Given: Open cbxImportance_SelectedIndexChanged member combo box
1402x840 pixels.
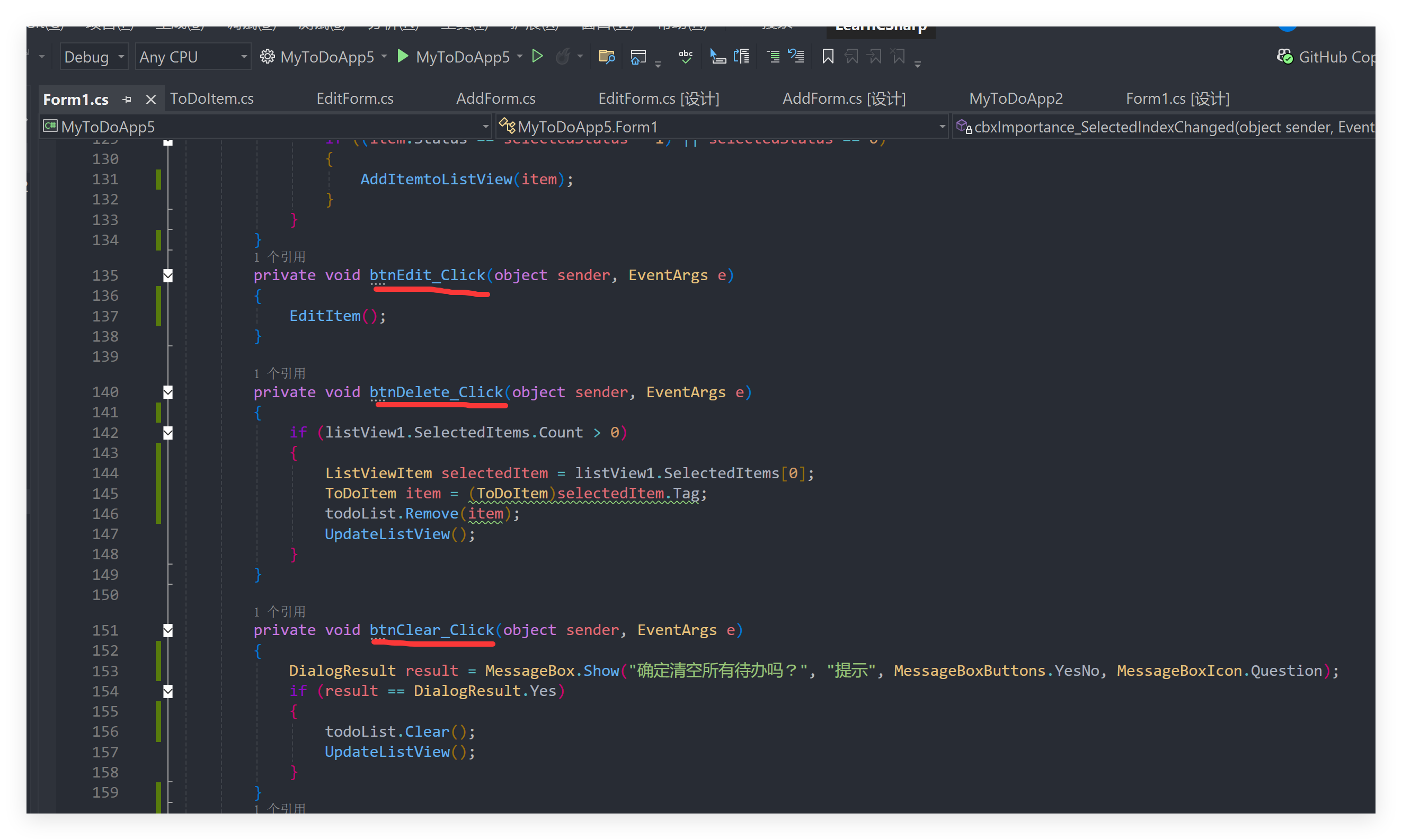Looking at the screenshot, I should point(1164,127).
